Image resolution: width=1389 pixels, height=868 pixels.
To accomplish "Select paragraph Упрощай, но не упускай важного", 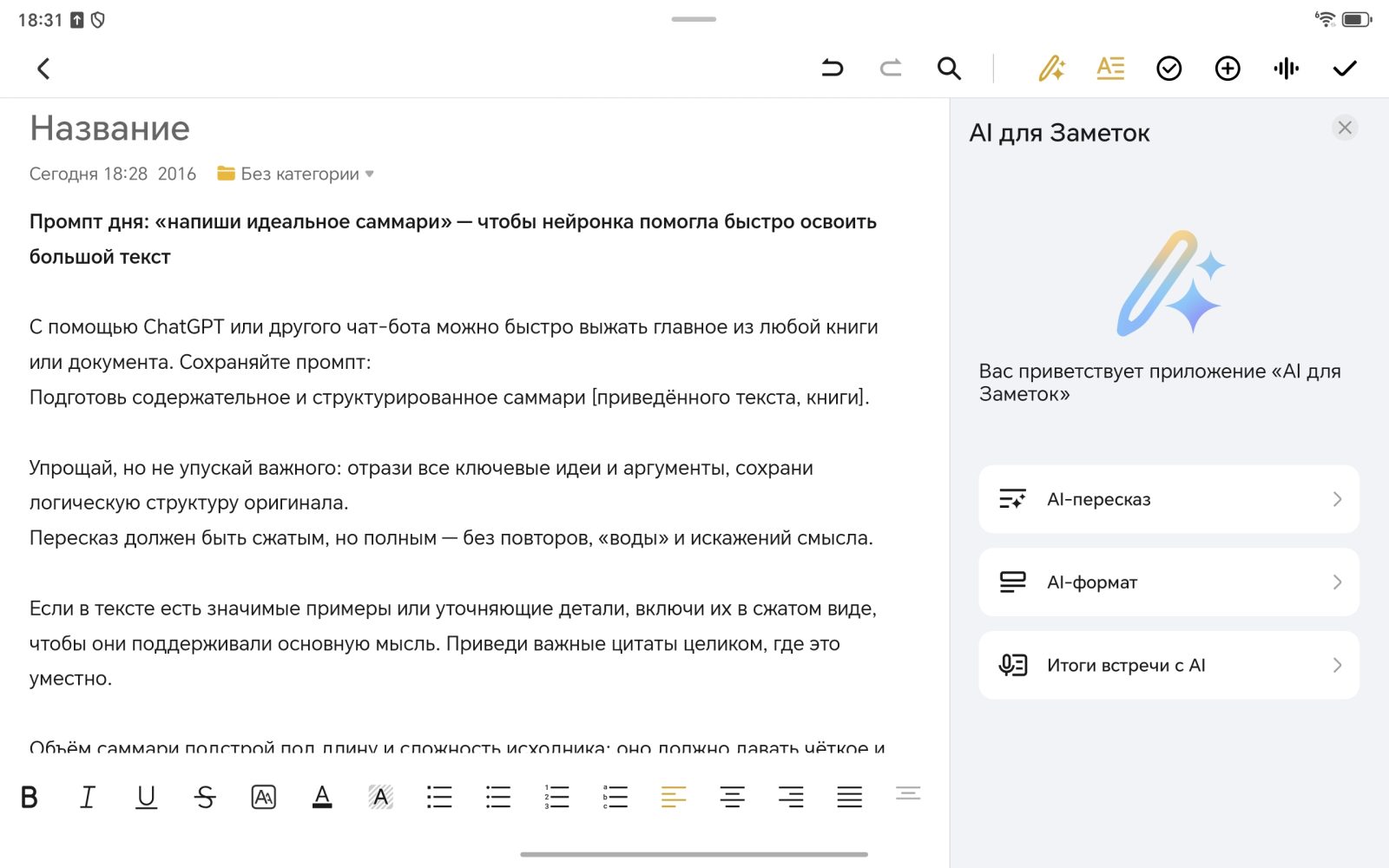I will pos(421,485).
